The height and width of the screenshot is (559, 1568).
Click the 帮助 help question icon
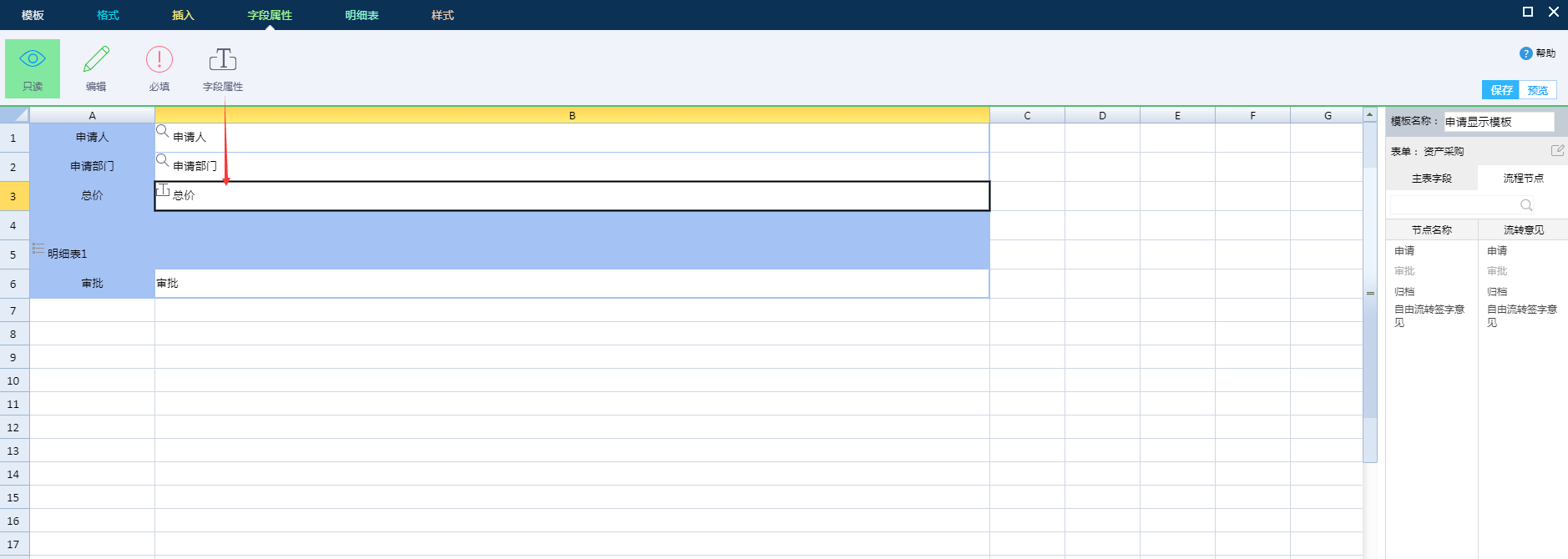click(x=1525, y=53)
